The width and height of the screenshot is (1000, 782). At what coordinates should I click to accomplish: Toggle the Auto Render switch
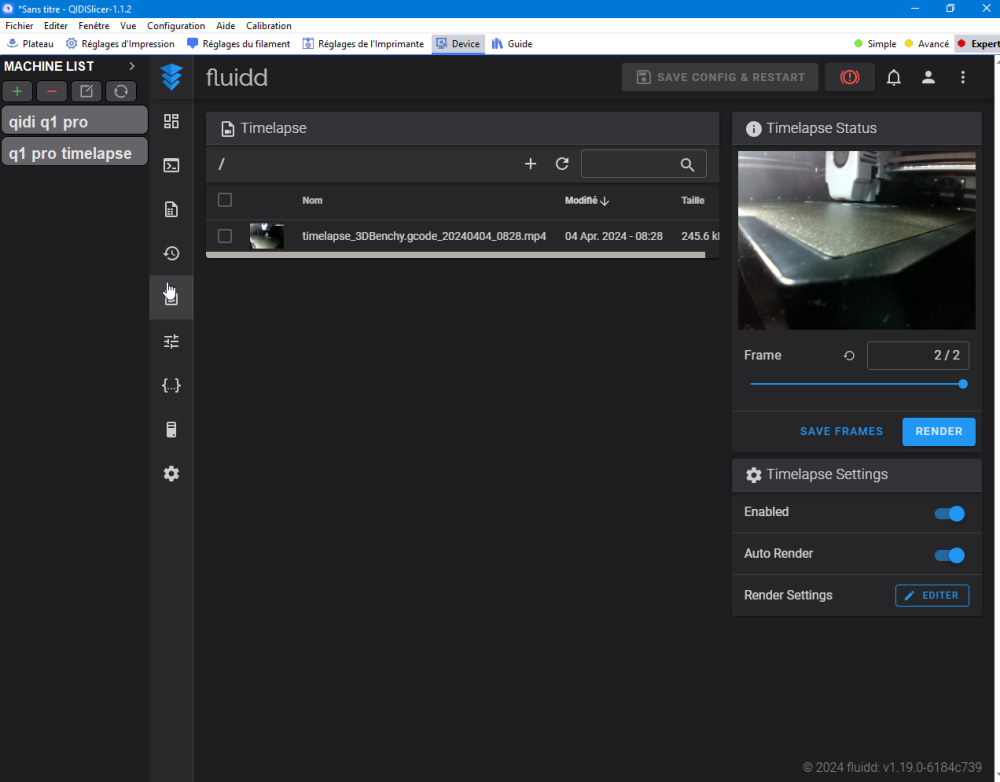point(950,555)
